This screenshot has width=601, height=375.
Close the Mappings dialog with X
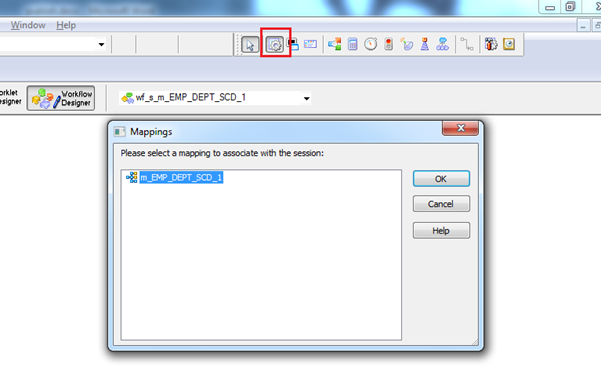[x=460, y=128]
